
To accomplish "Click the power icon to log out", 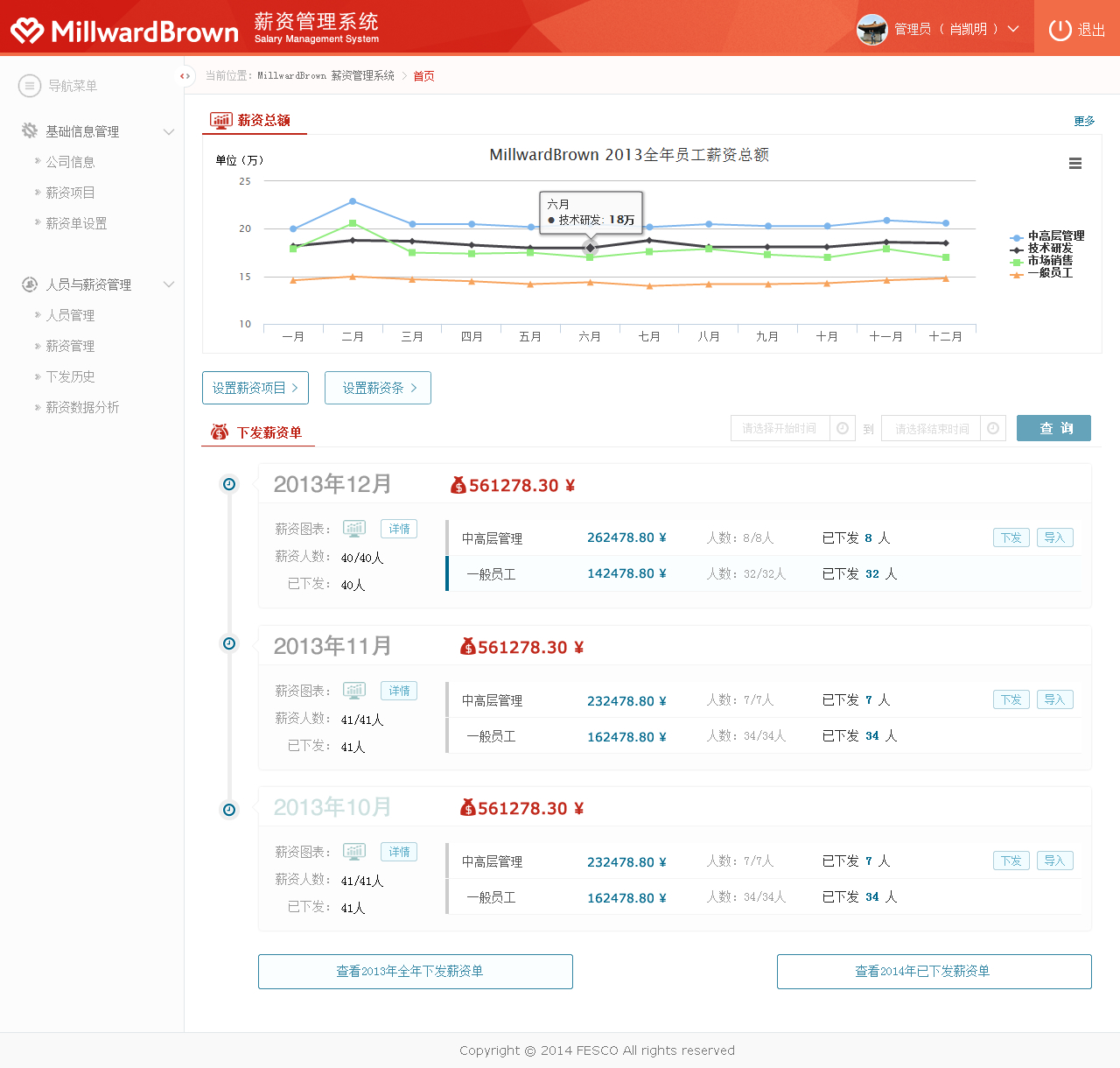I will (1060, 30).
